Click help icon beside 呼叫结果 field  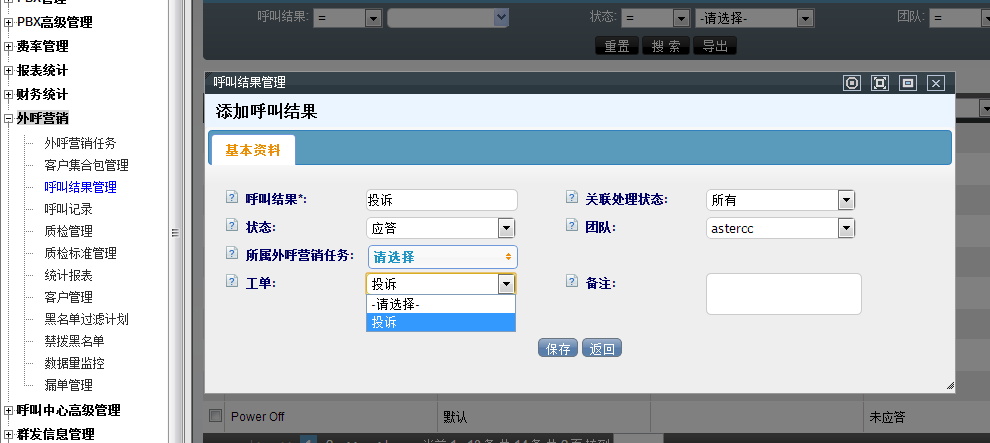tap(233, 198)
